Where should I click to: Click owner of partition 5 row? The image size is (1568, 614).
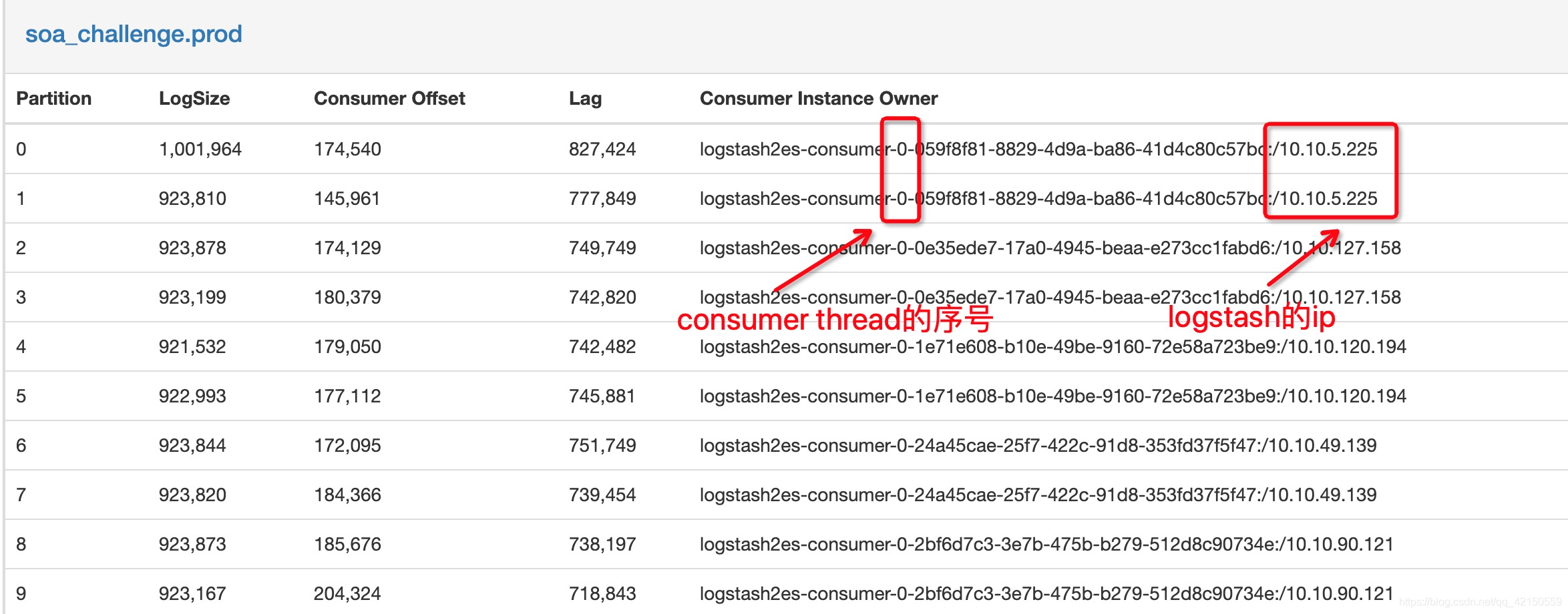[1053, 396]
